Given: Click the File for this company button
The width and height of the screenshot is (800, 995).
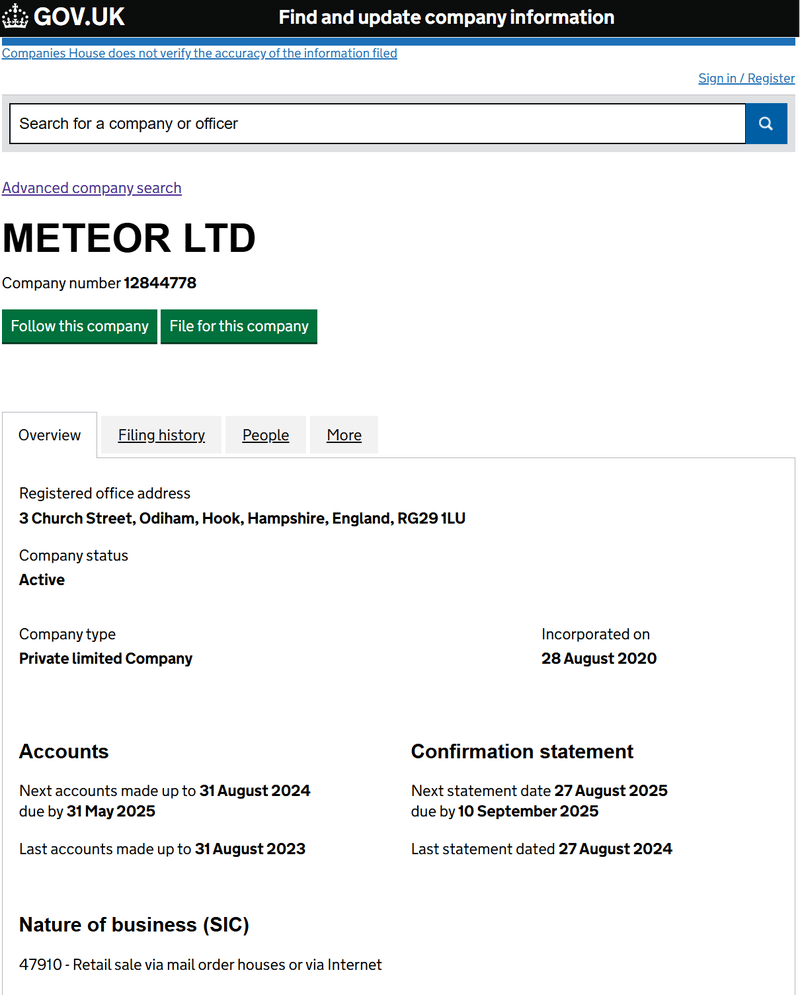Looking at the screenshot, I should click(239, 326).
